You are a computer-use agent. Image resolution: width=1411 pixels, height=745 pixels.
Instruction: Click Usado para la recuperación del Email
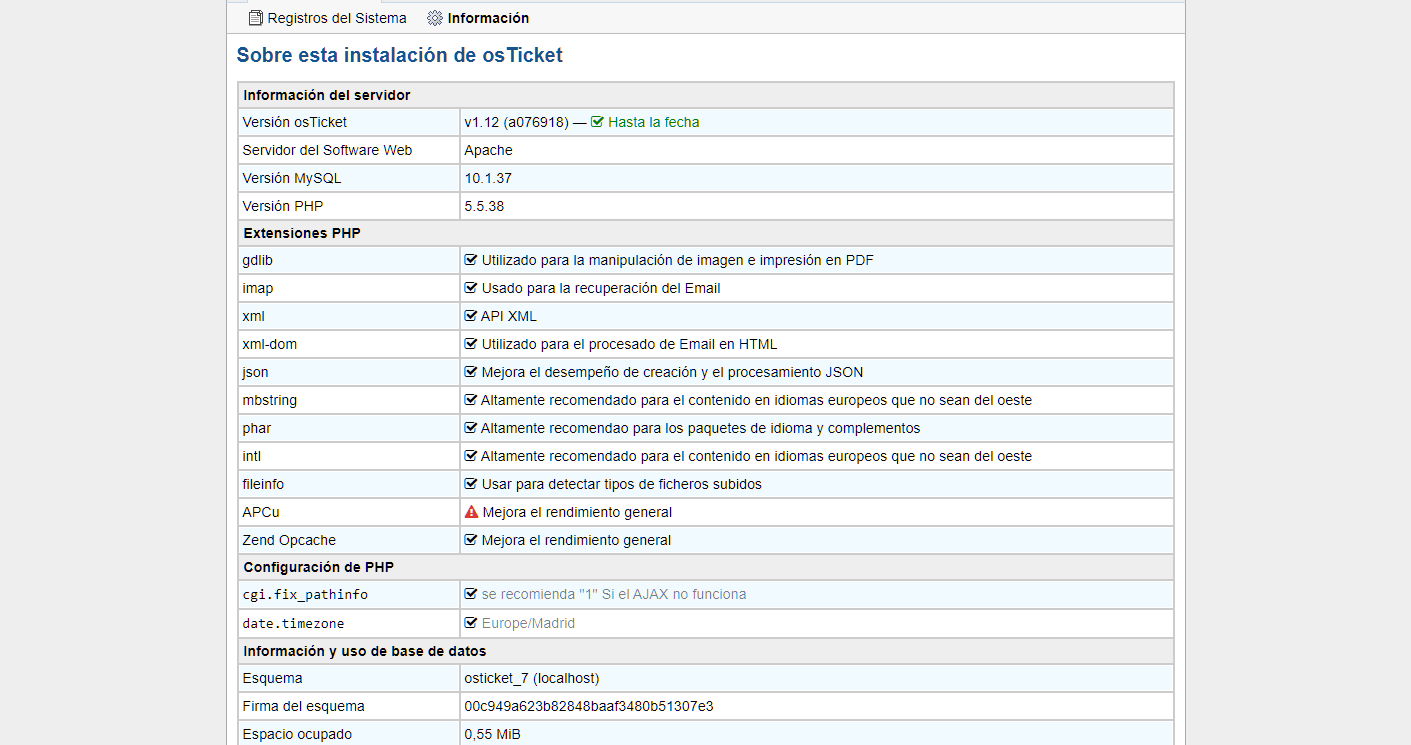click(601, 288)
